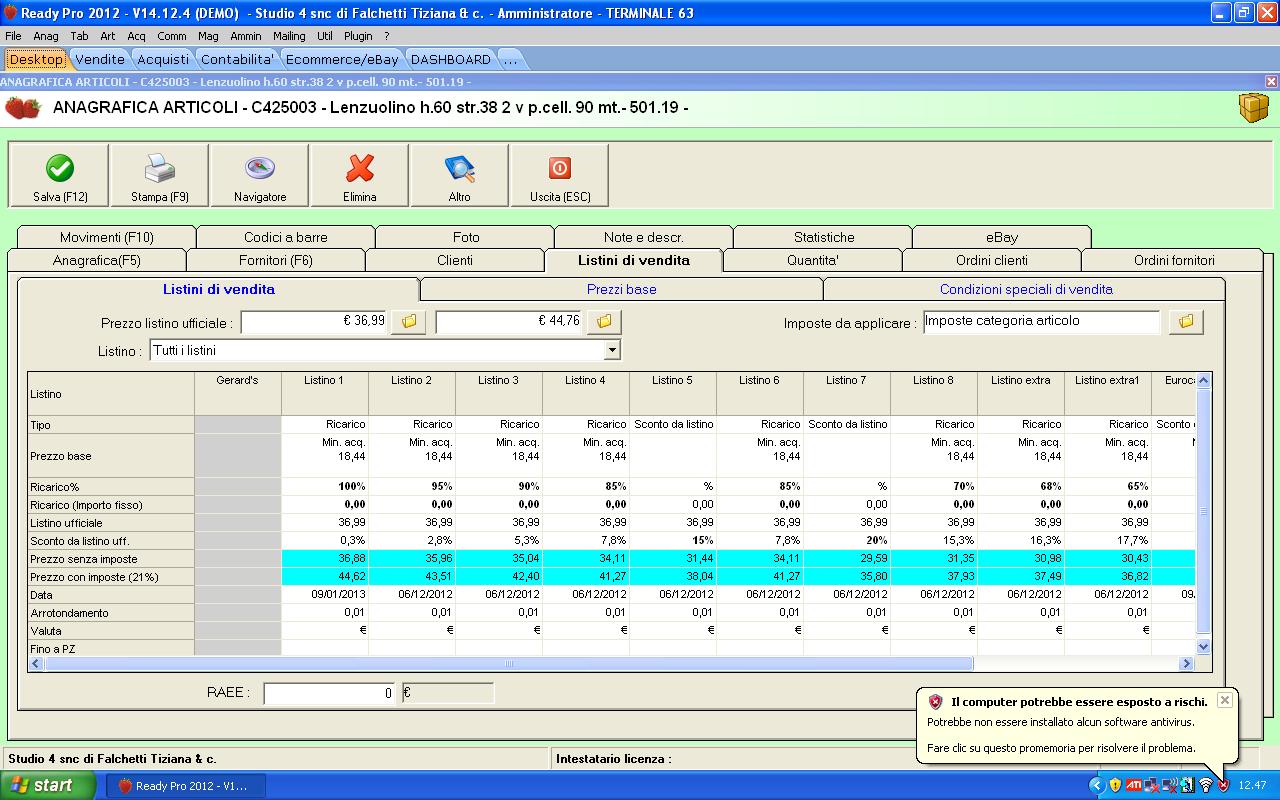Viewport: 1280px width, 800px height.
Task: Switch to Ecommerce/eBay module tab
Action: click(342, 59)
